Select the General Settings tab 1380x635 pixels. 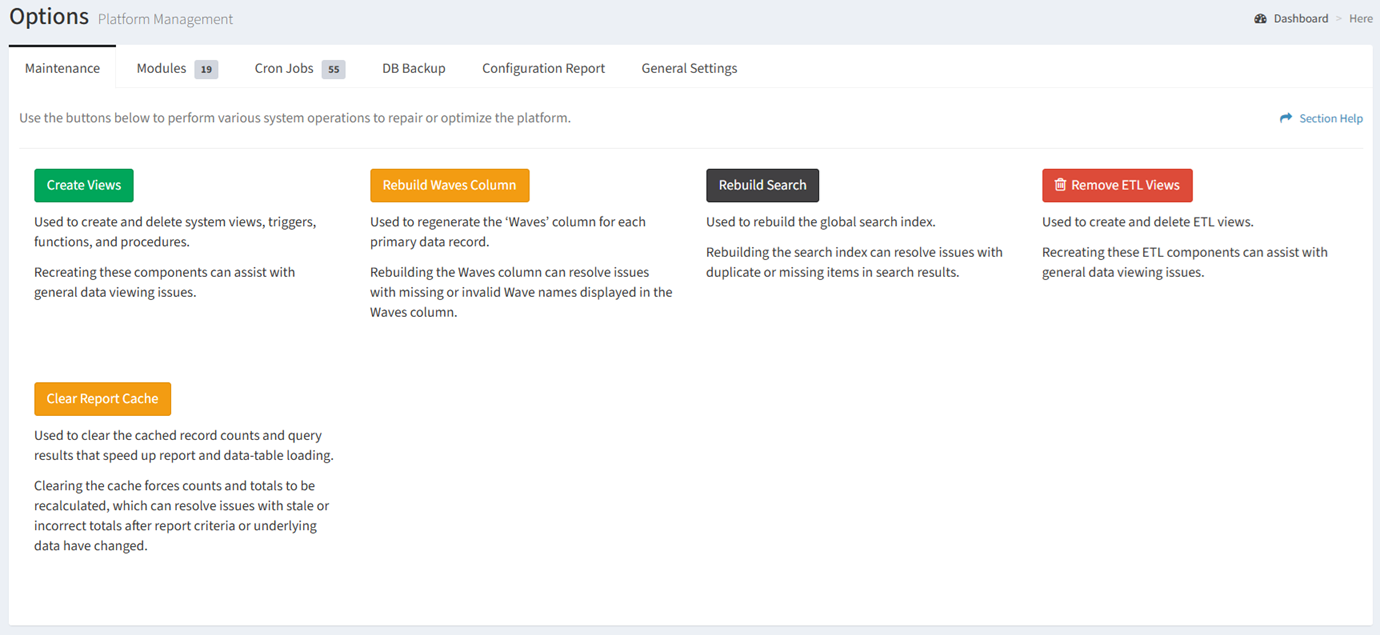pos(689,68)
